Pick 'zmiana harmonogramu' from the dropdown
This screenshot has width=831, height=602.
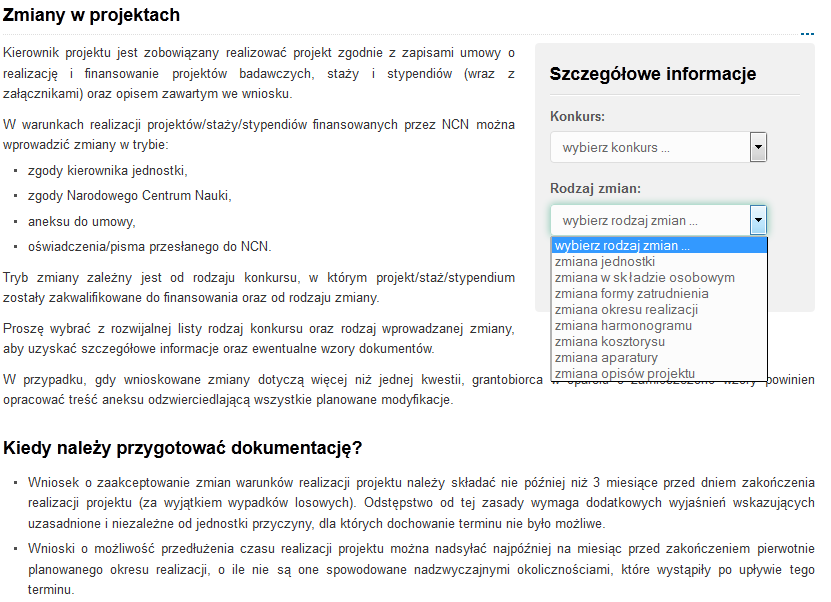[x=659, y=325]
